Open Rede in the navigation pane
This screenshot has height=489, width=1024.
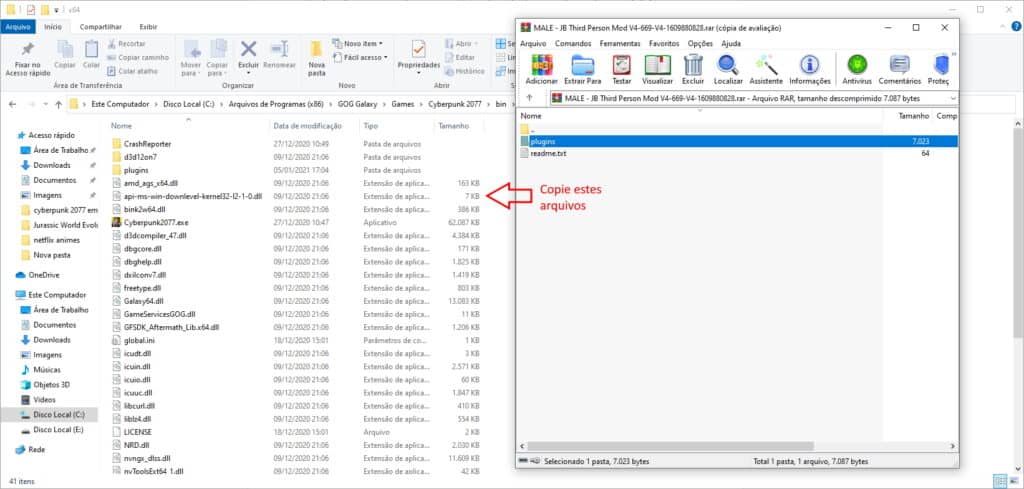point(37,450)
